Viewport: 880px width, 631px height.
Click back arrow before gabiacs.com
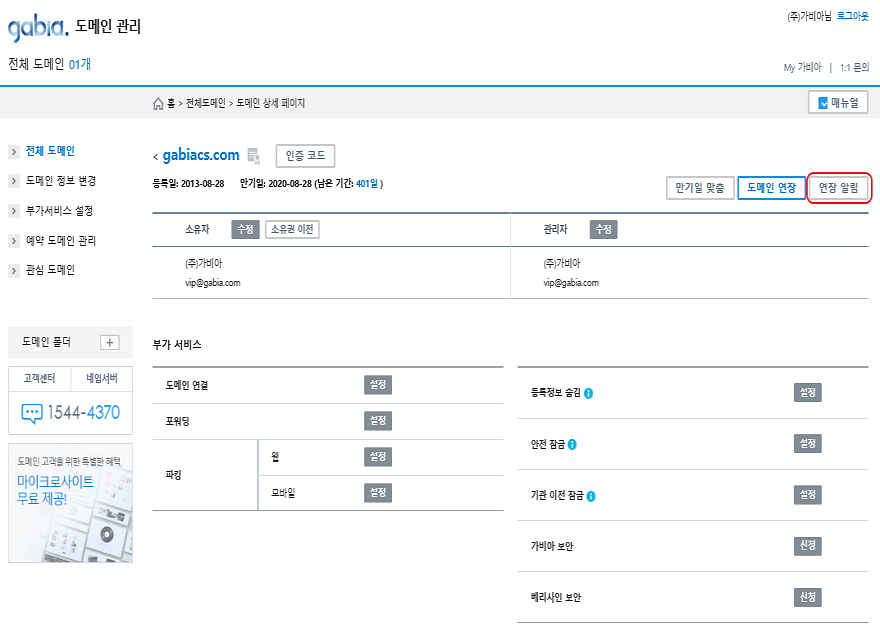pyautogui.click(x=155, y=157)
